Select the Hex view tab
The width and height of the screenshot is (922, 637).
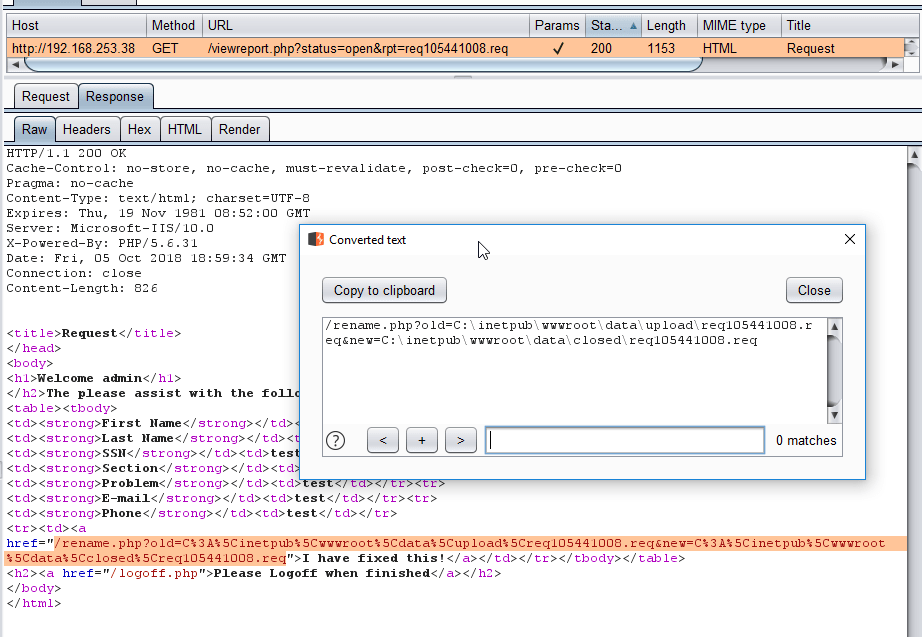(140, 129)
